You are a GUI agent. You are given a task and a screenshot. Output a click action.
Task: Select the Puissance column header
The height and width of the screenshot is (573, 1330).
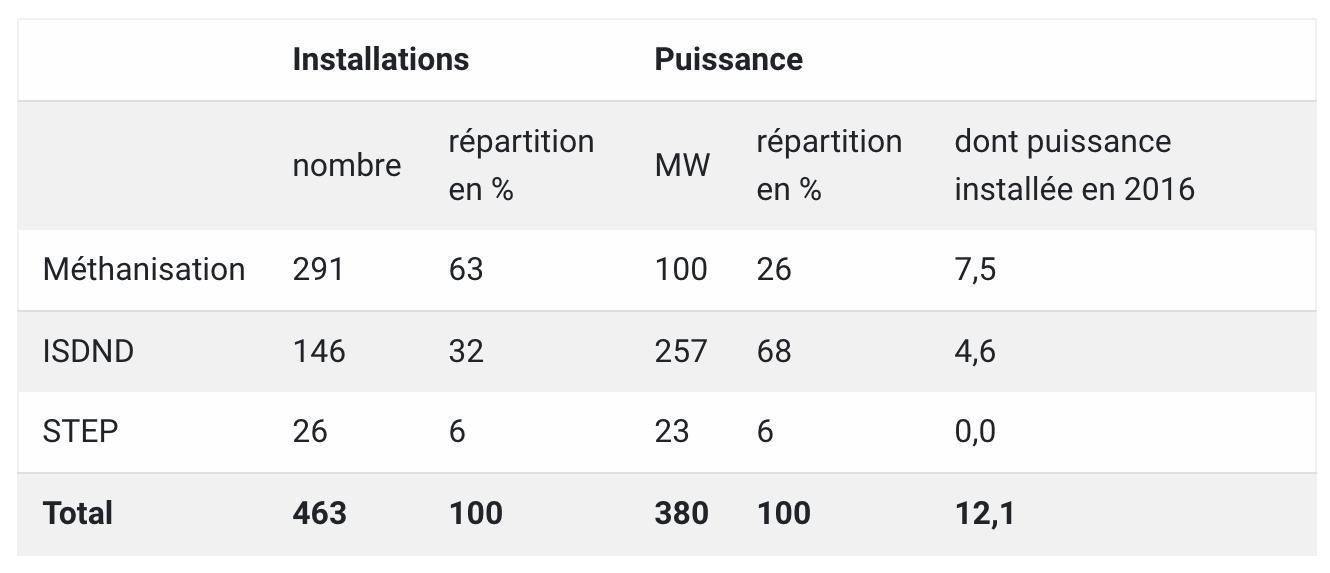click(x=728, y=59)
